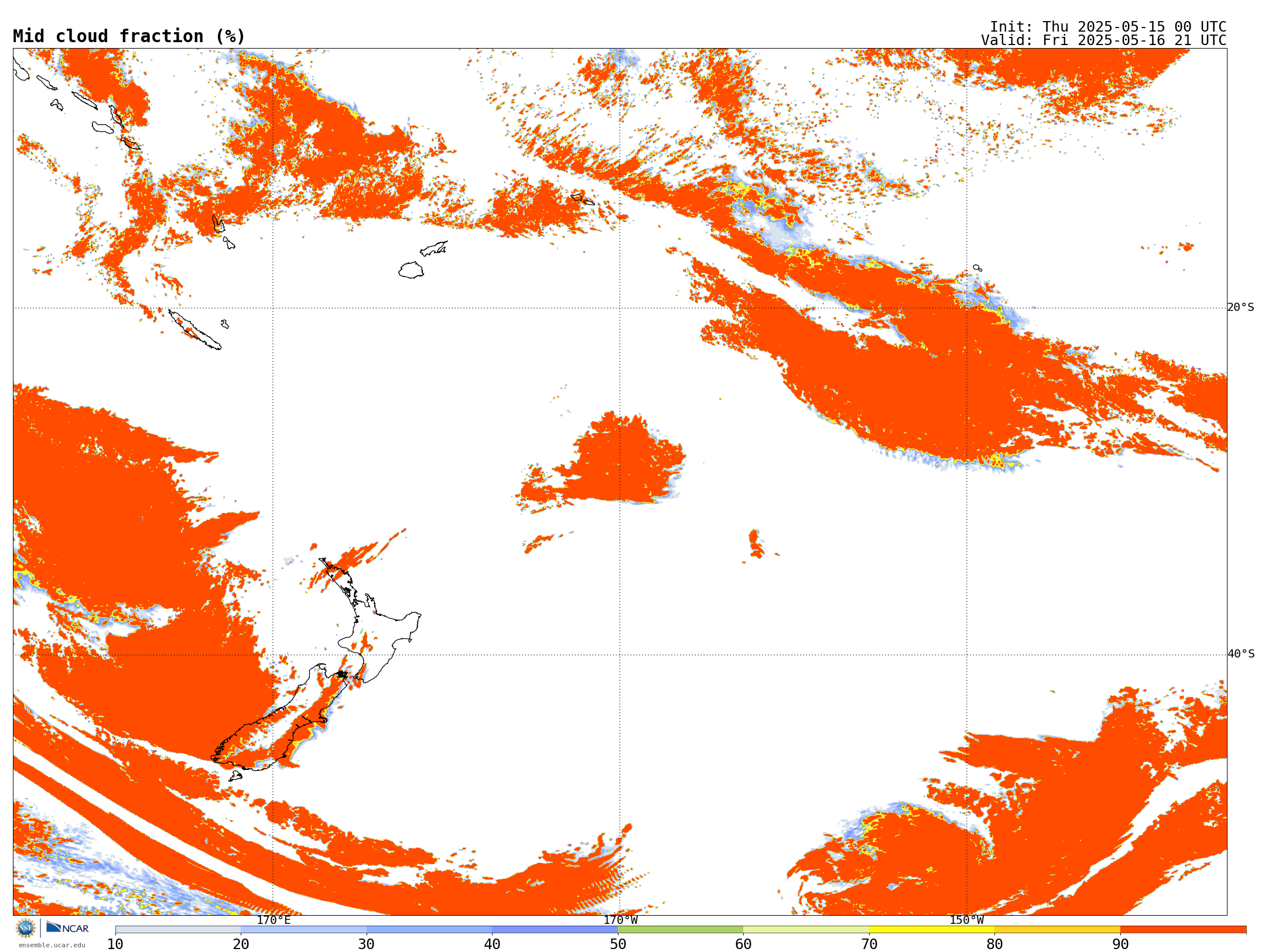Click the New Caledonia island outline
Image resolution: width=1265 pixels, height=952 pixels.
195,330
